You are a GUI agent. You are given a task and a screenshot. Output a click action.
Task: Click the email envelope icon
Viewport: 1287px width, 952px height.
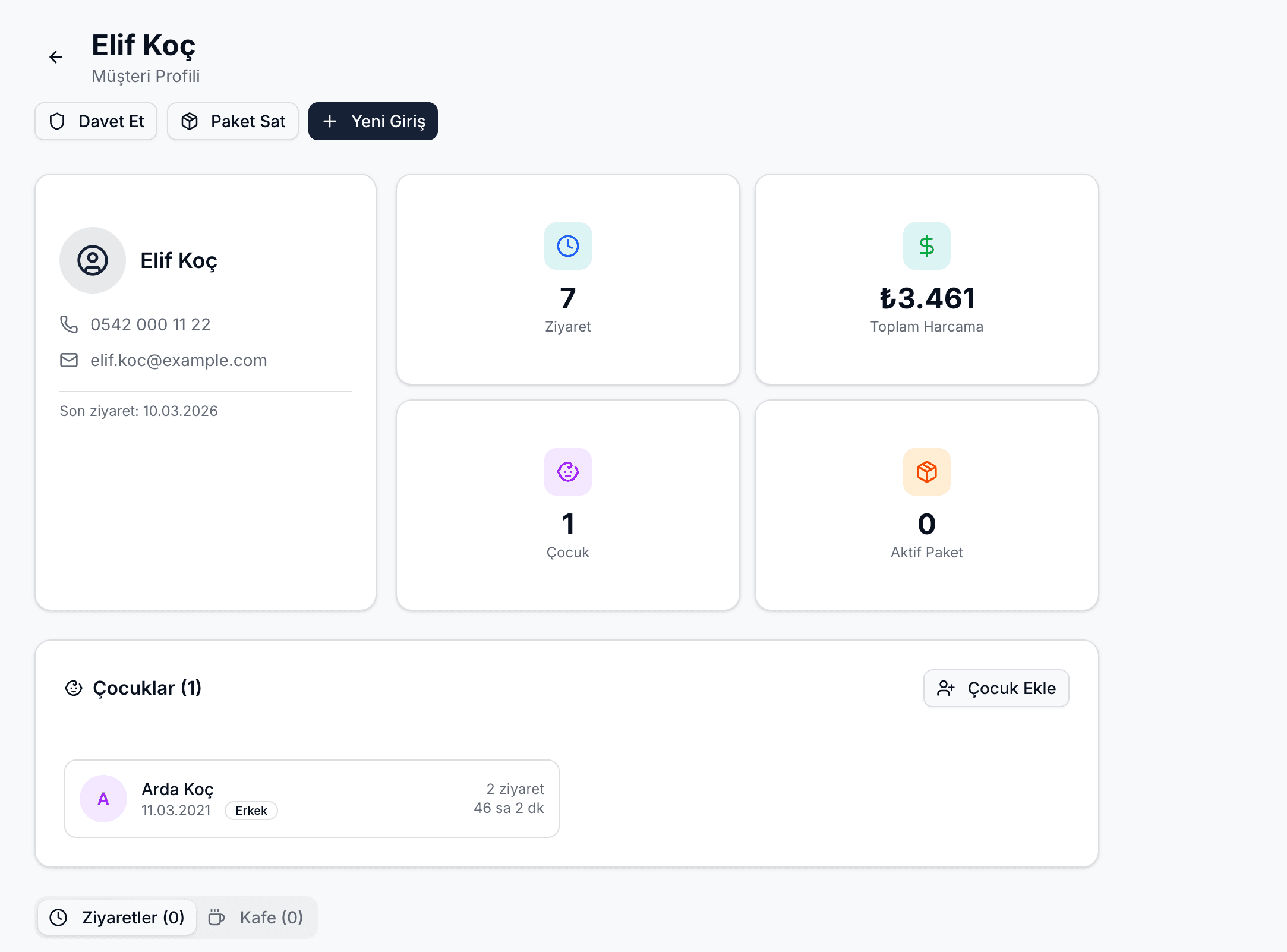[69, 360]
